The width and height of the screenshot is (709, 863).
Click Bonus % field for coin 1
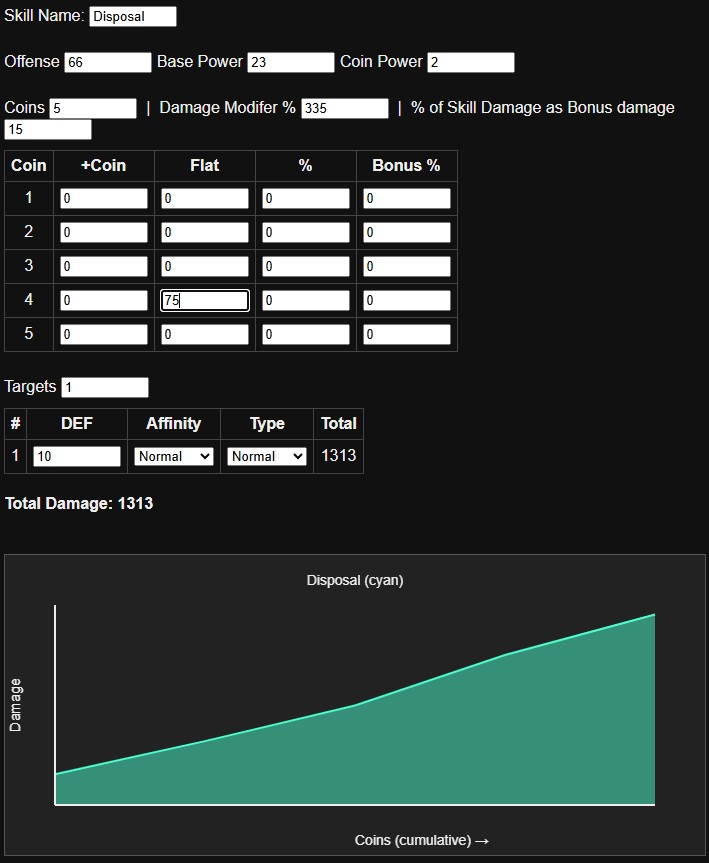pyautogui.click(x=407, y=199)
